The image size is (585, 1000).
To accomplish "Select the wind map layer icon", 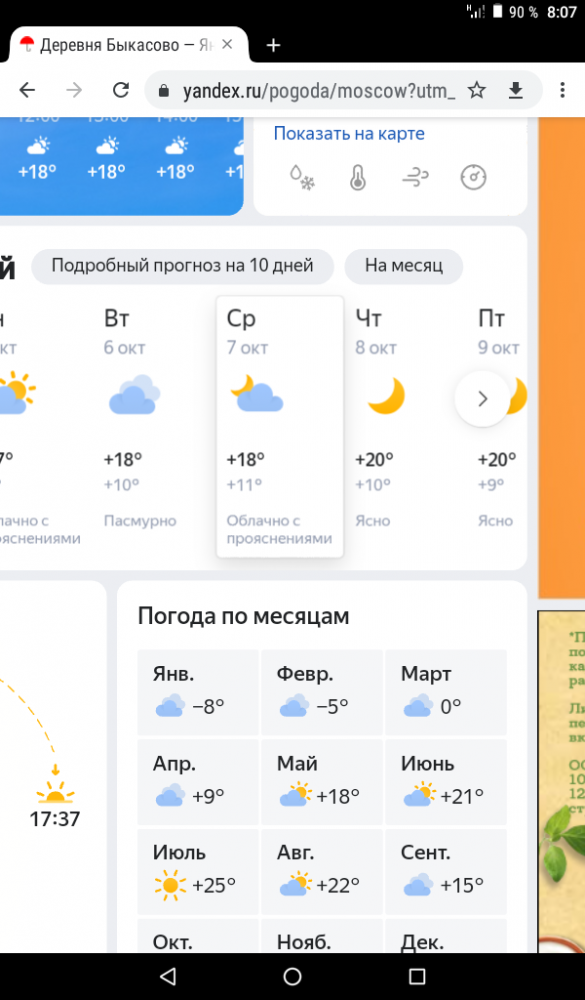I will coord(415,178).
